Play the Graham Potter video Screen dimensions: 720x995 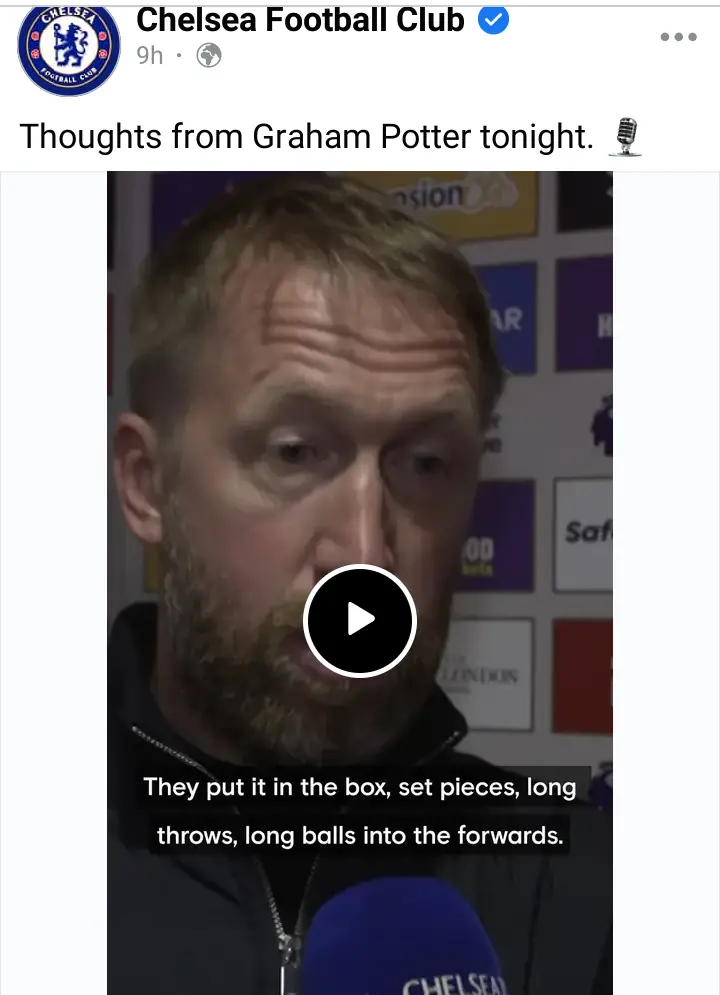(360, 620)
